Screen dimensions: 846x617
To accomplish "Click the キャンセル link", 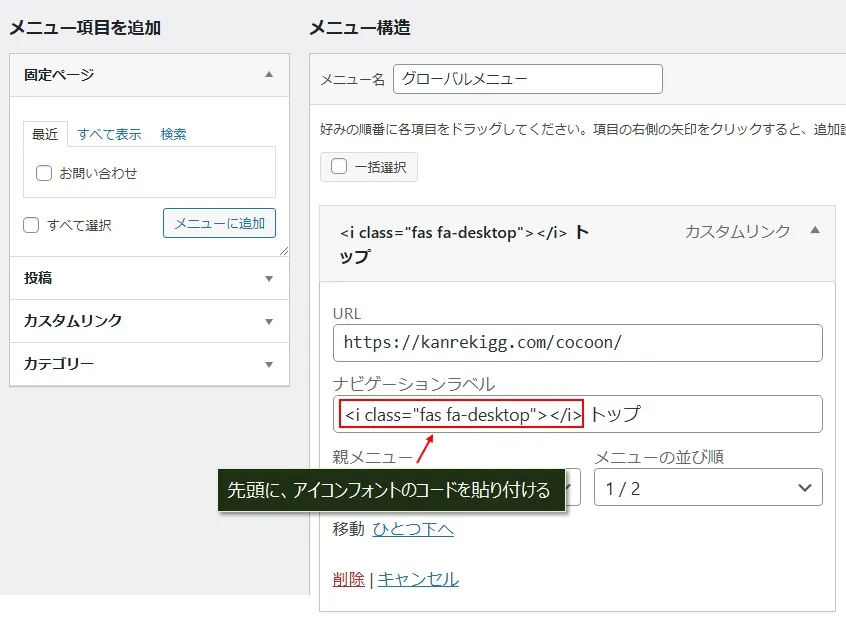I will click(418, 579).
